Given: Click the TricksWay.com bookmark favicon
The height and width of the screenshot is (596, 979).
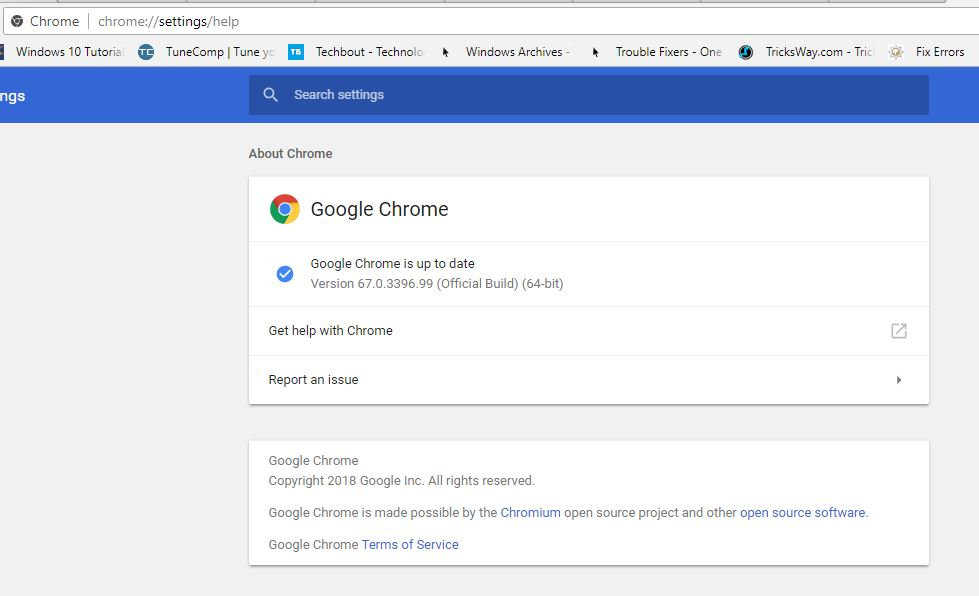Looking at the screenshot, I should 745,52.
